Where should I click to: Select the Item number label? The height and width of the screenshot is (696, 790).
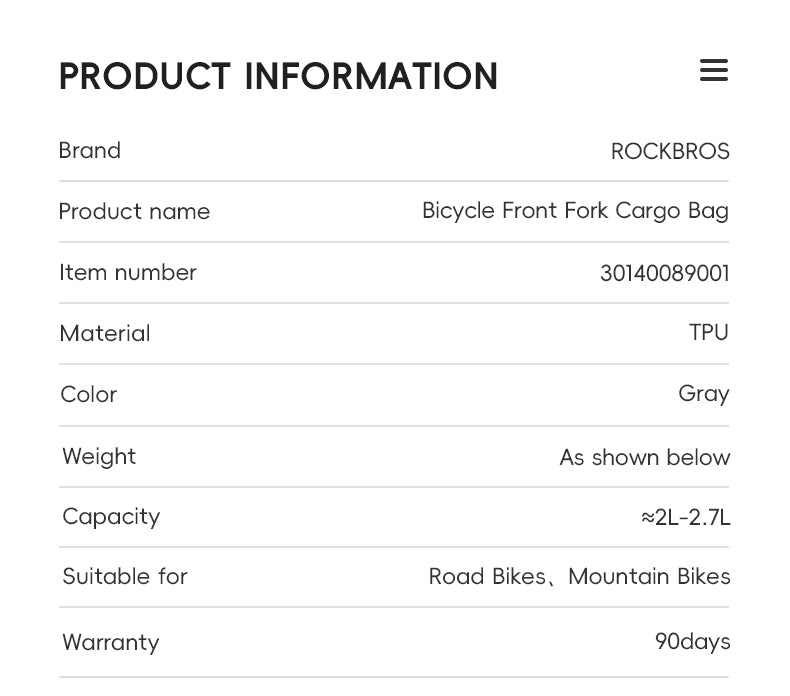128,273
